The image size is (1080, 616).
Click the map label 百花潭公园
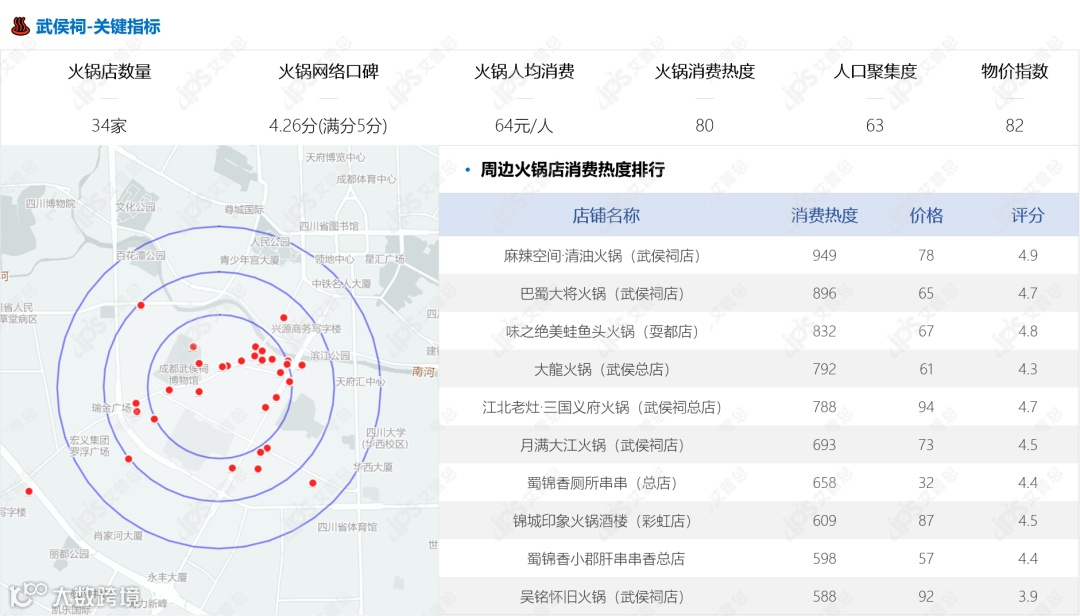141,256
